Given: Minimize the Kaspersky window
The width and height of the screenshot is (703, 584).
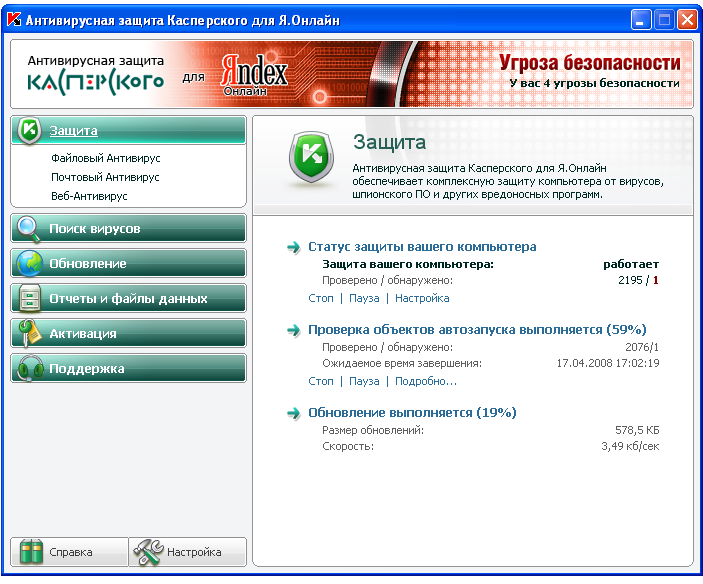Looking at the screenshot, I should 641,20.
